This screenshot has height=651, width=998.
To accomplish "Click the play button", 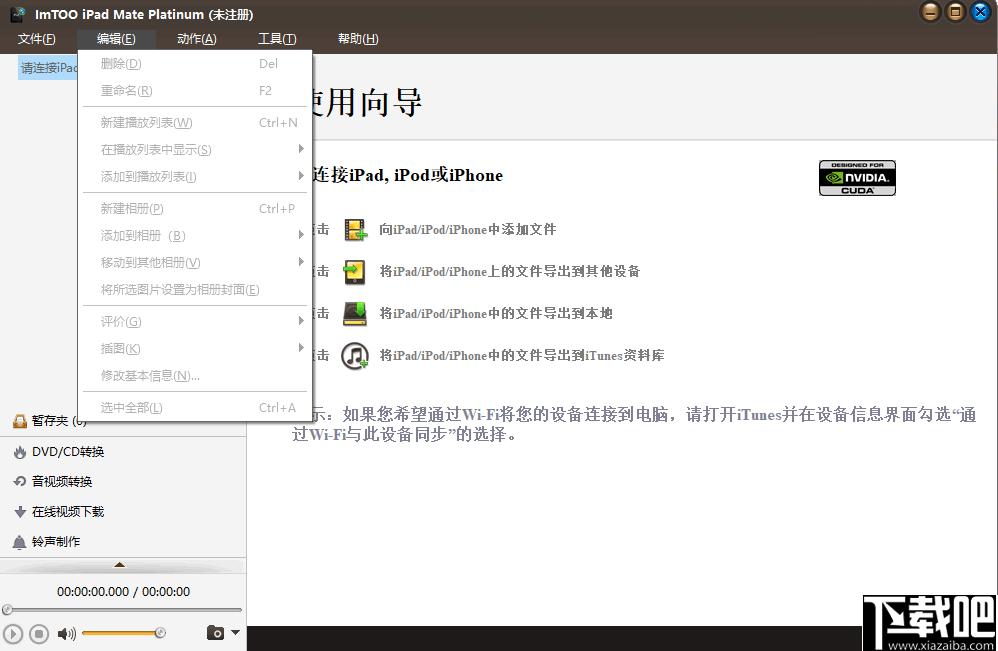I will tap(12, 634).
